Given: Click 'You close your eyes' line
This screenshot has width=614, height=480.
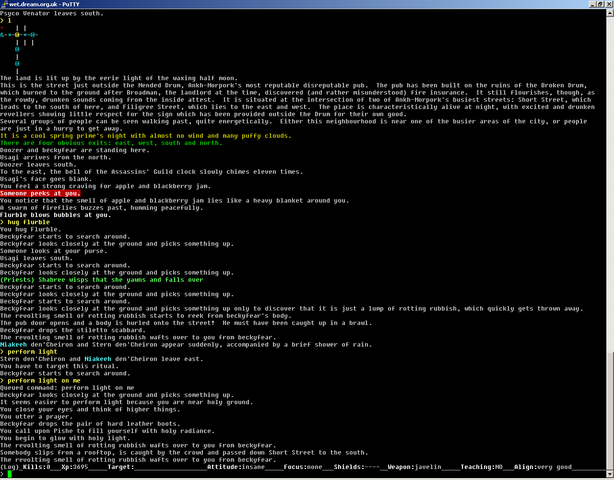Looking at the screenshot, I should tap(90, 410).
